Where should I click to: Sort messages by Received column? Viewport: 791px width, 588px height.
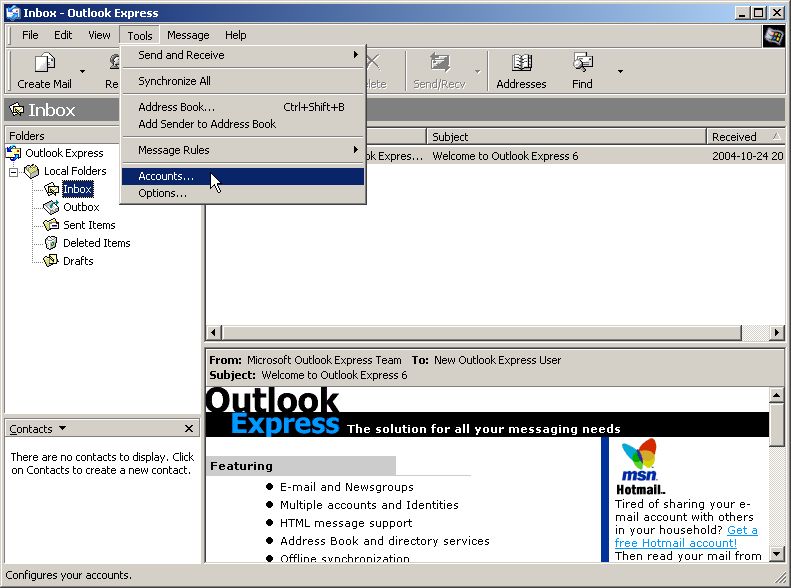[746, 137]
